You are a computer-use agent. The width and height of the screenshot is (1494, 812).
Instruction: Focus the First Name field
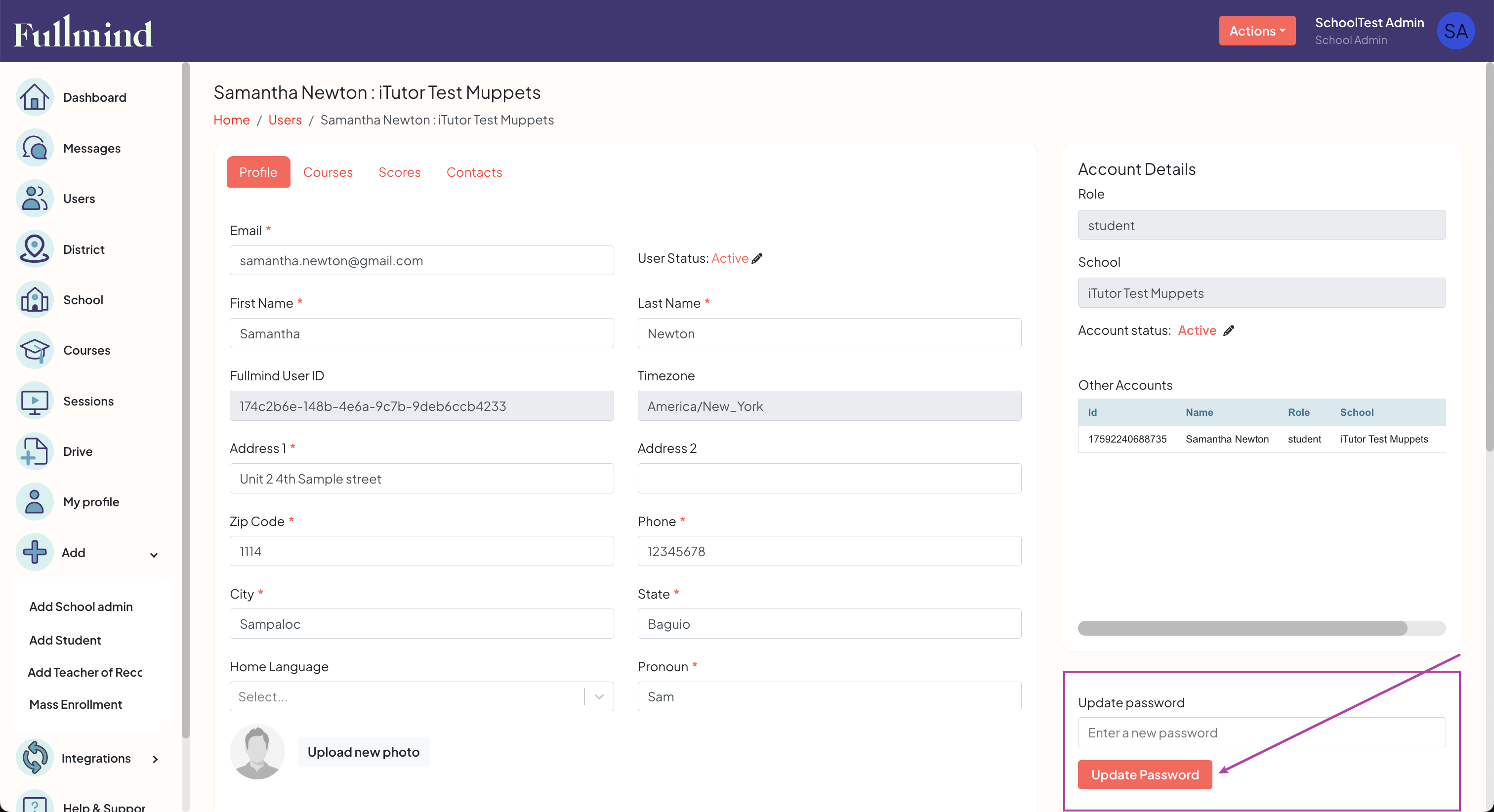click(421, 333)
